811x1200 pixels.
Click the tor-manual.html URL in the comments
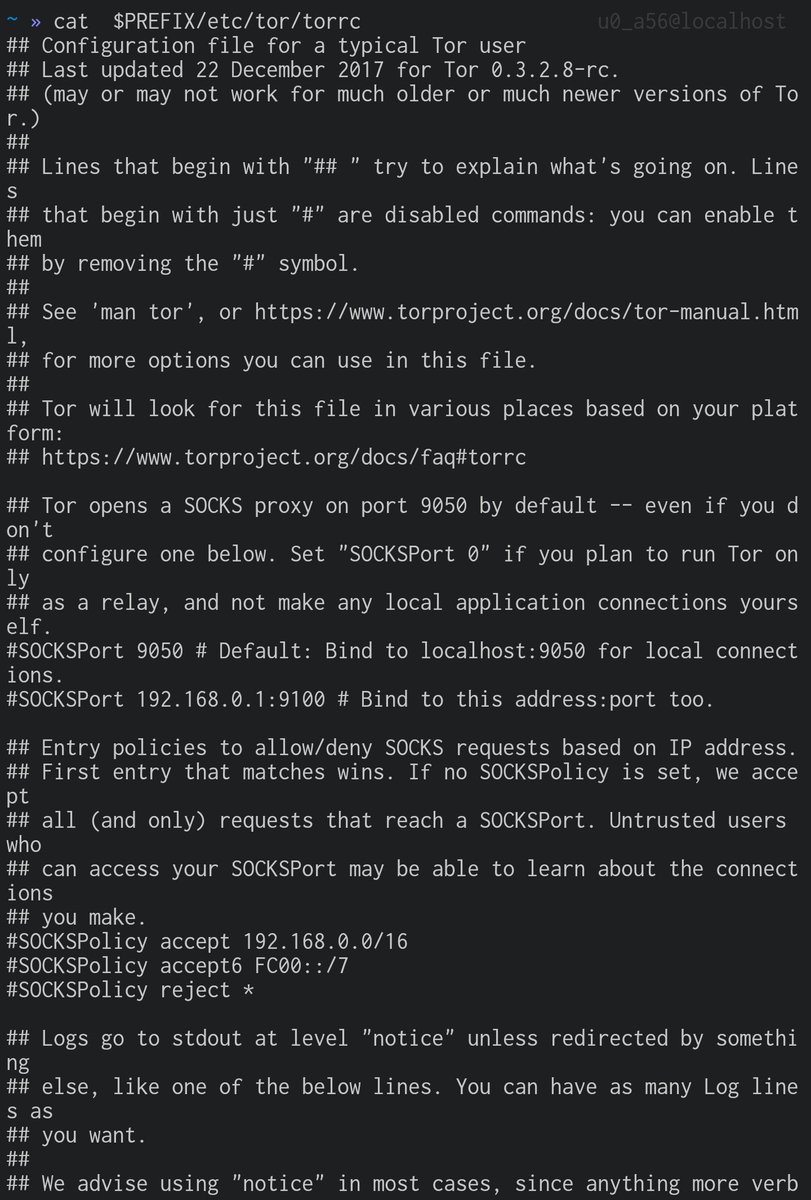coord(526,312)
